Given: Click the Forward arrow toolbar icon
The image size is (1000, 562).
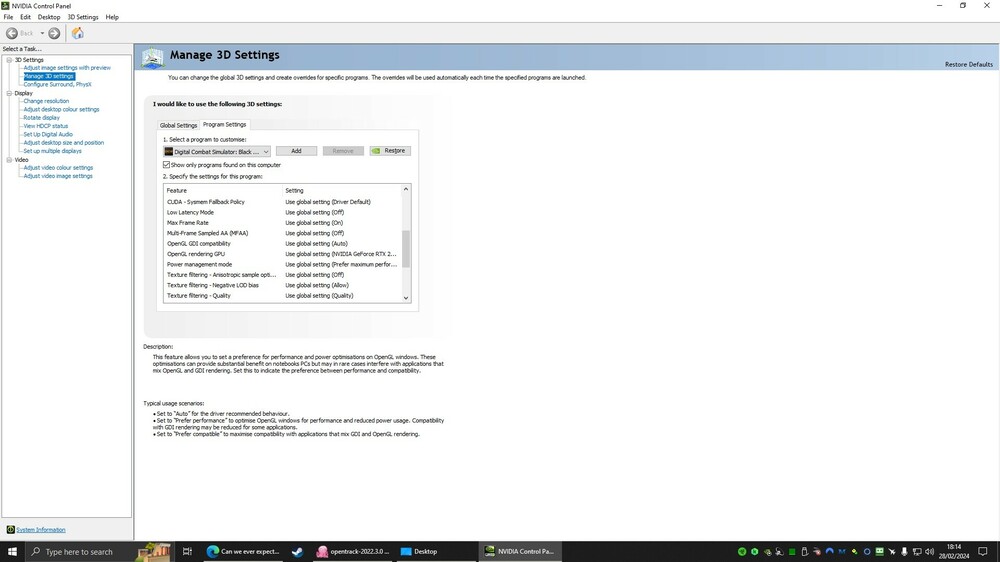Looking at the screenshot, I should tap(54, 33).
